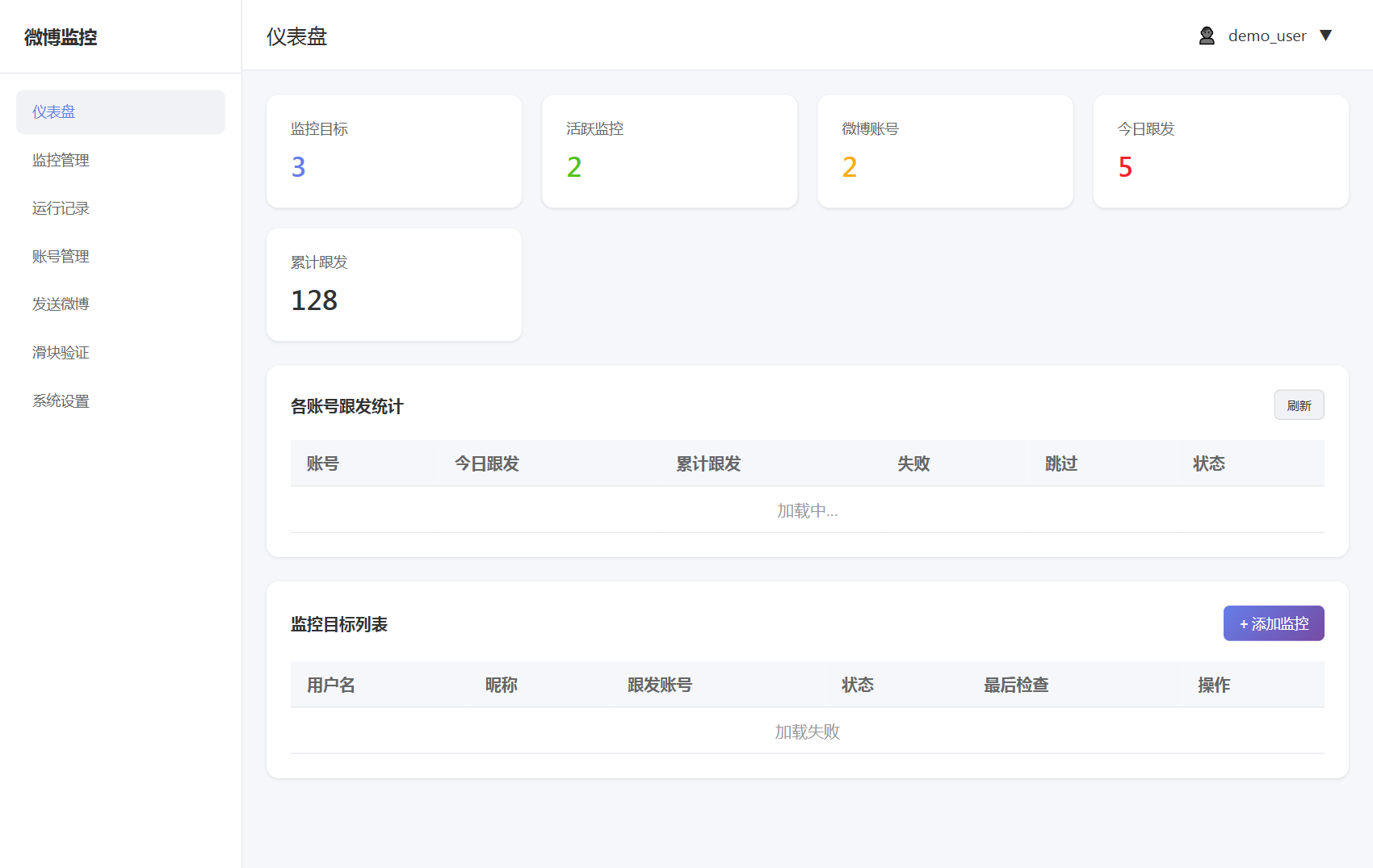Navigate to 账号管理 in sidebar
The width and height of the screenshot is (1373, 868).
(120, 256)
